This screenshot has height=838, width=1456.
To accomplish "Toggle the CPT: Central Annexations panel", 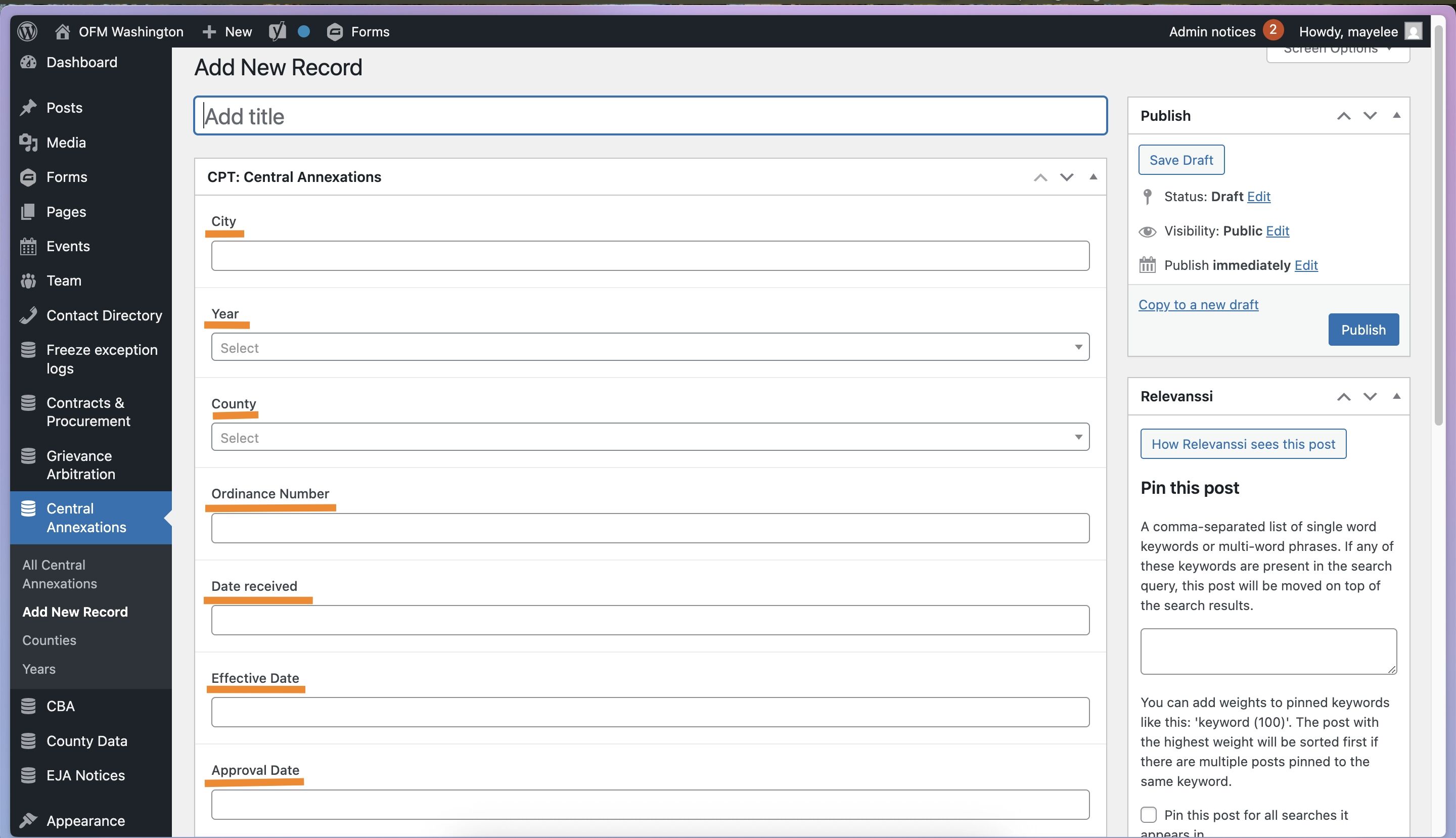I will 1094,177.
